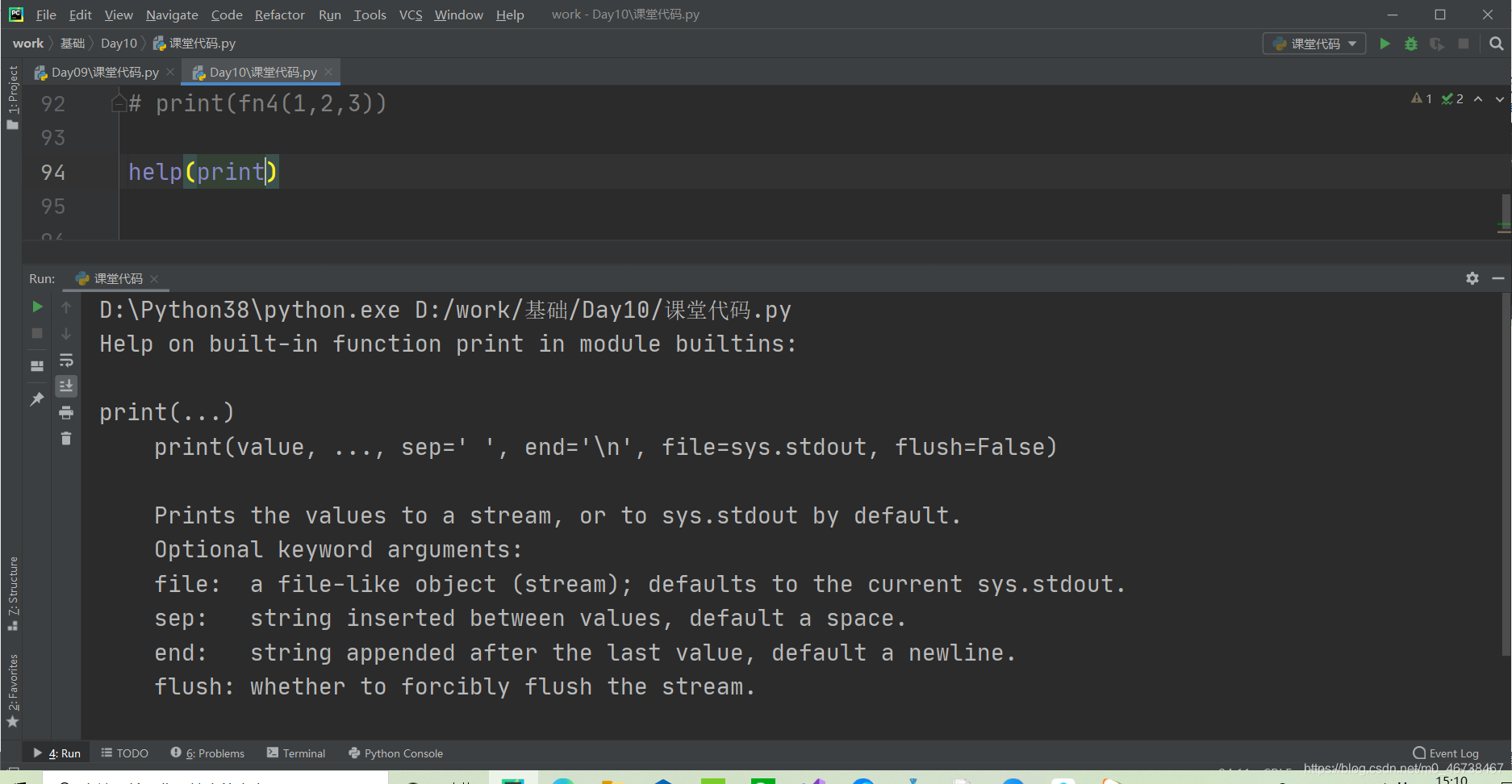
Task: Hide the Run tool window
Action: (x=1498, y=278)
